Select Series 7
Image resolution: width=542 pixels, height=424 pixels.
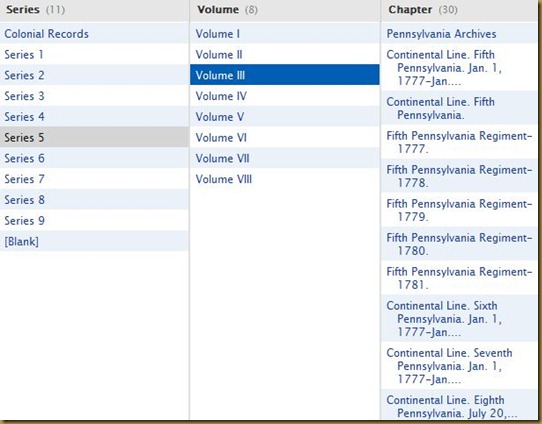[x=94, y=179]
